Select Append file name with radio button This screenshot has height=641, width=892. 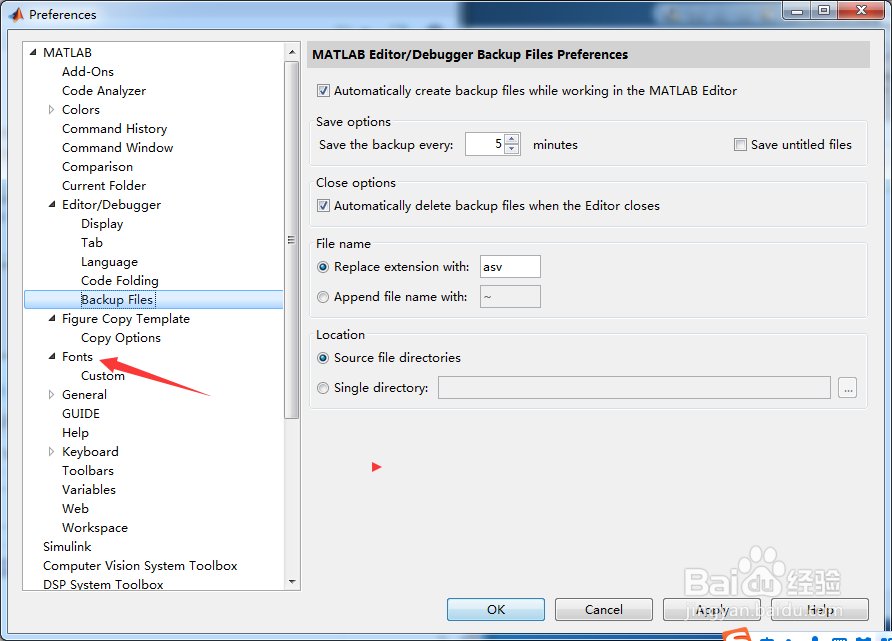point(323,297)
